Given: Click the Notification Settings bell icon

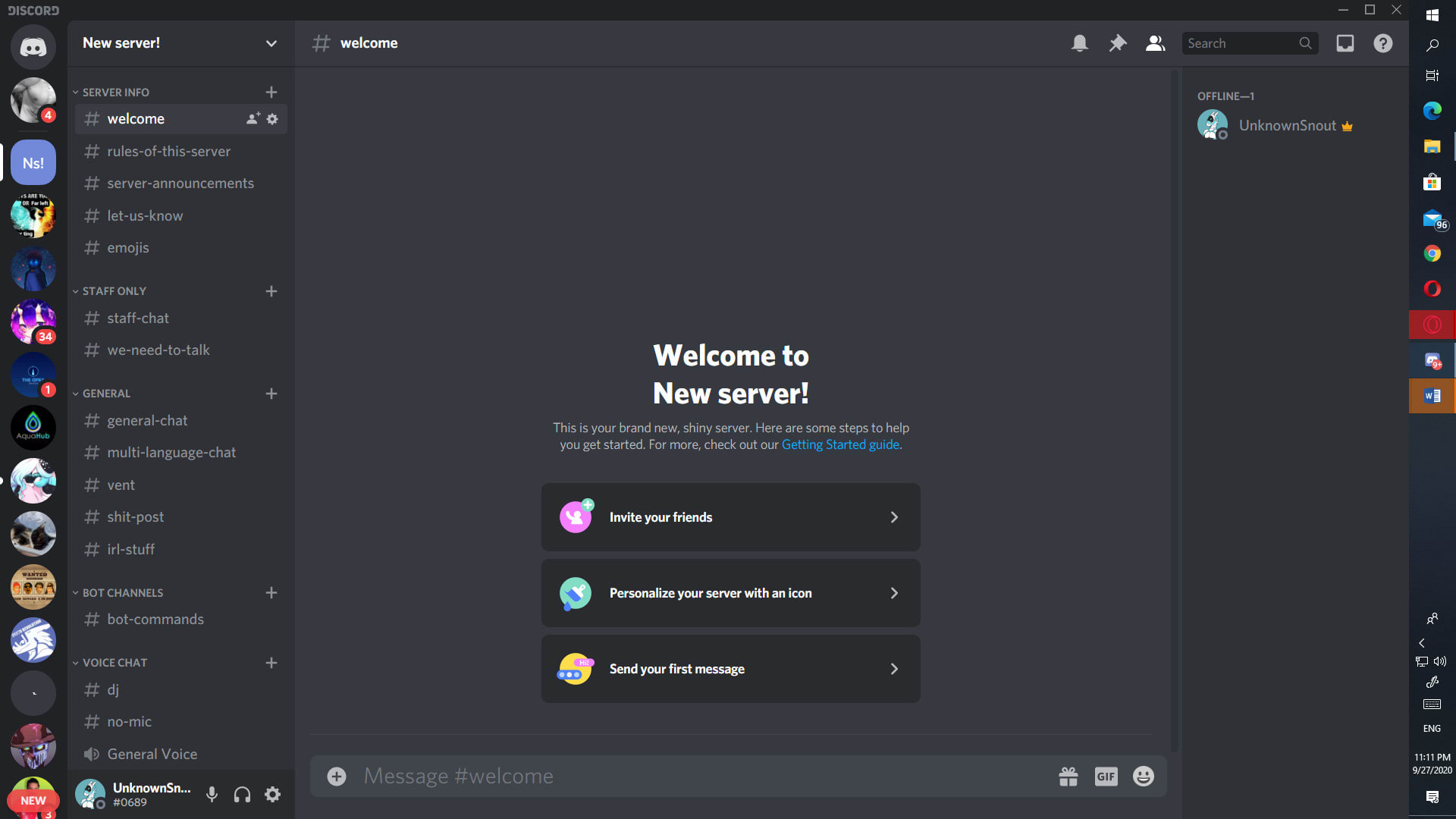Looking at the screenshot, I should (x=1079, y=43).
